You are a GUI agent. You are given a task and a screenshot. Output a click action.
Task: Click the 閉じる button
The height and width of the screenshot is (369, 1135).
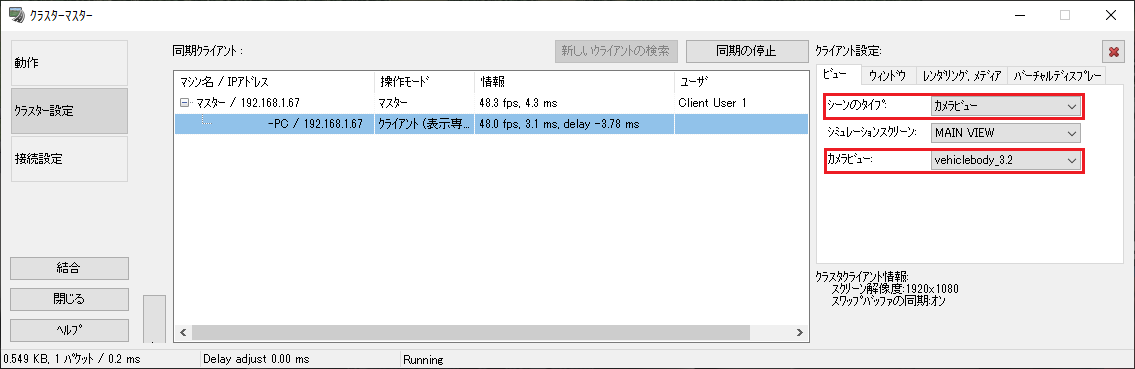[69, 299]
